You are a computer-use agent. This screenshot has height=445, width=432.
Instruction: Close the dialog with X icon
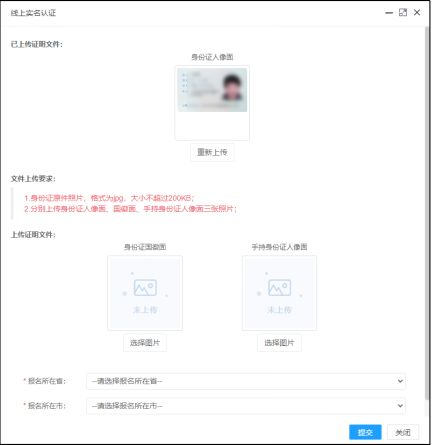pos(417,13)
